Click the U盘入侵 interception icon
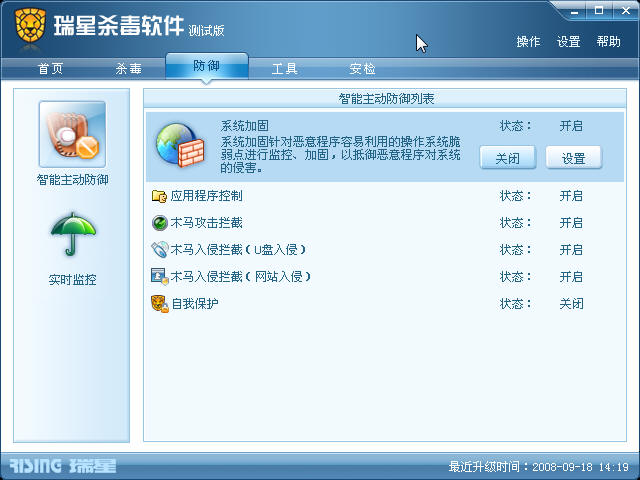The width and height of the screenshot is (640, 480). (160, 249)
